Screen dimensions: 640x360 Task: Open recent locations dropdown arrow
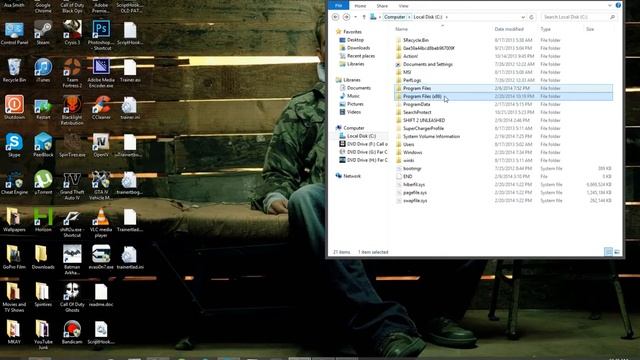[x=356, y=17]
